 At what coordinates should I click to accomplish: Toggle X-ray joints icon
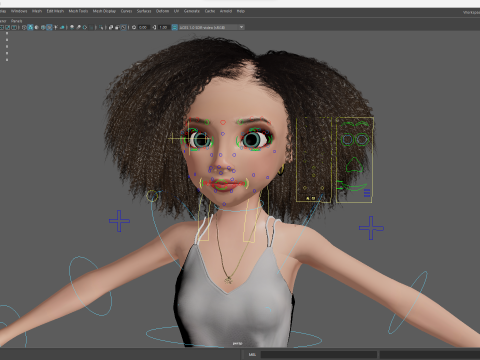pos(124,27)
